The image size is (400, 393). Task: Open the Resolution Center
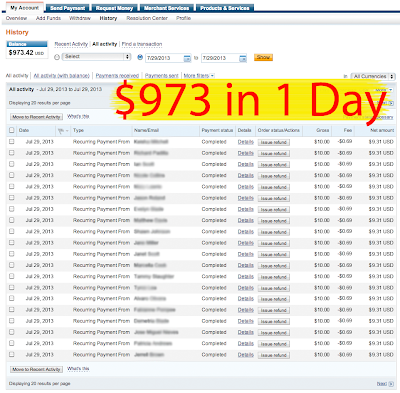147,18
